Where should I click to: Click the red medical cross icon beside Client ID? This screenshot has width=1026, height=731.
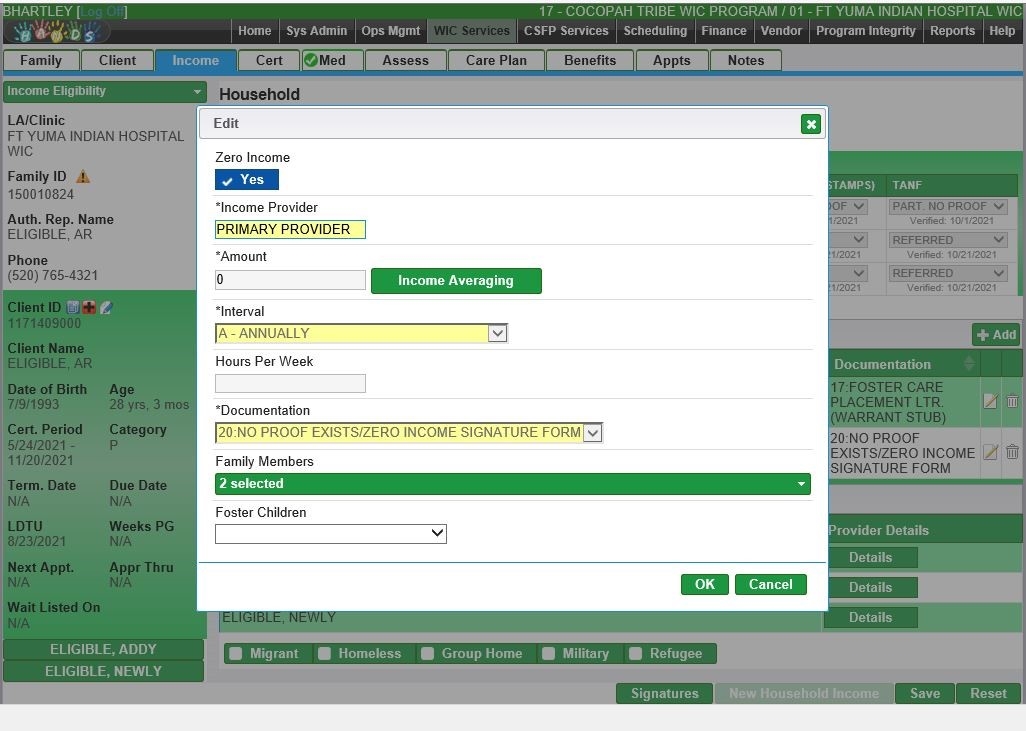tap(89, 308)
